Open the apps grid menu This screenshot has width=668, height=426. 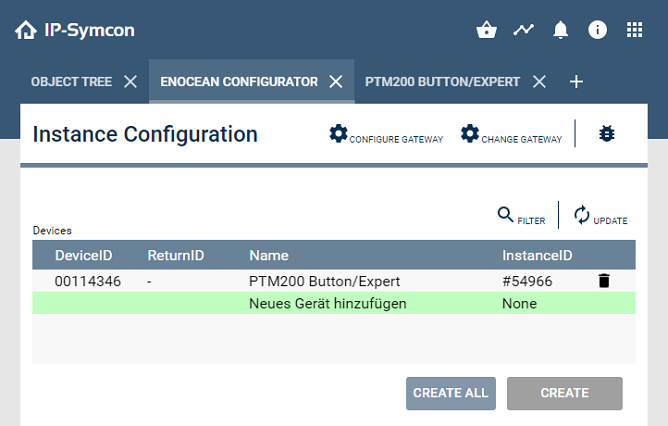pyautogui.click(x=634, y=30)
